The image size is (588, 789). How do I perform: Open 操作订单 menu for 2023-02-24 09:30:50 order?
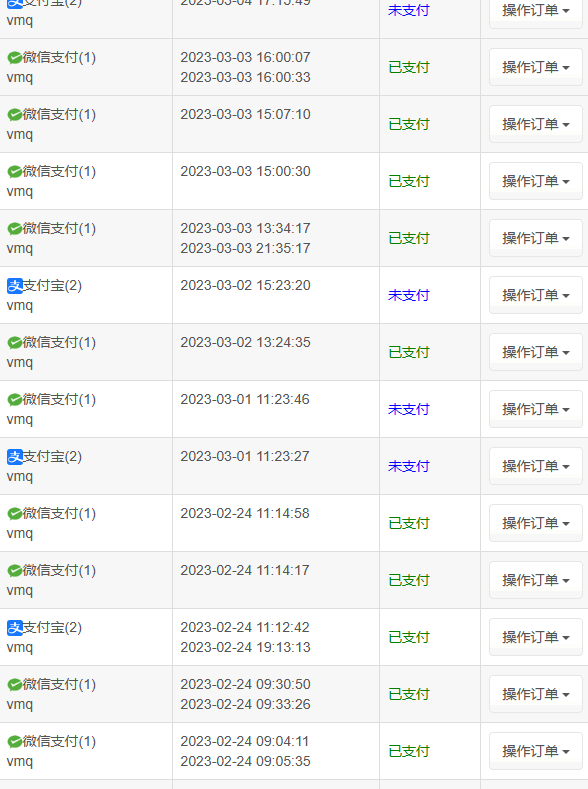[536, 694]
